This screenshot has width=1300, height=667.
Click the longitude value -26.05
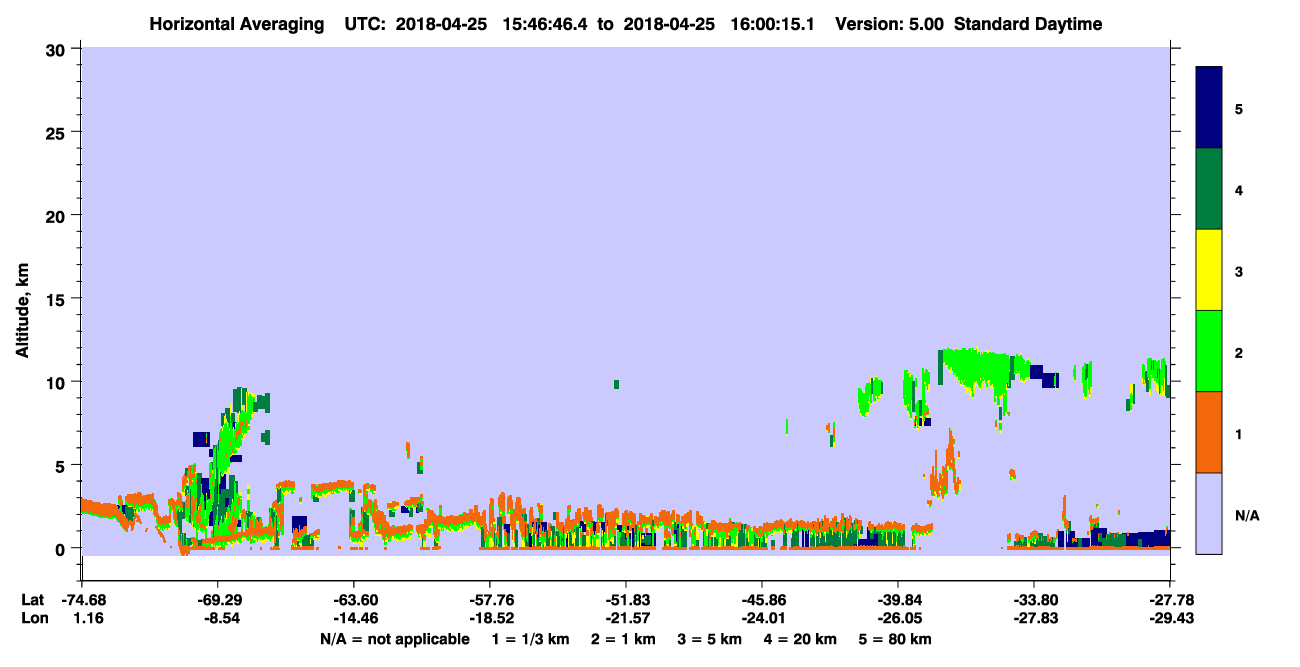coord(898,618)
